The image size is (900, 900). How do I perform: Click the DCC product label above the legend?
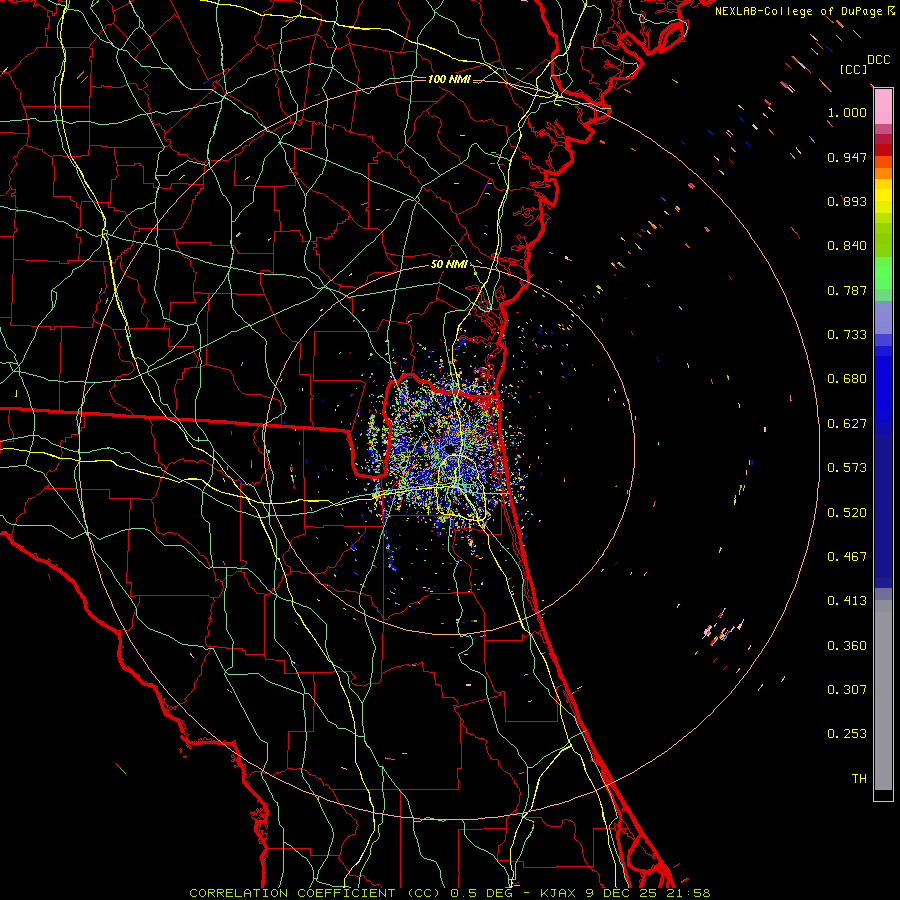(x=878, y=60)
